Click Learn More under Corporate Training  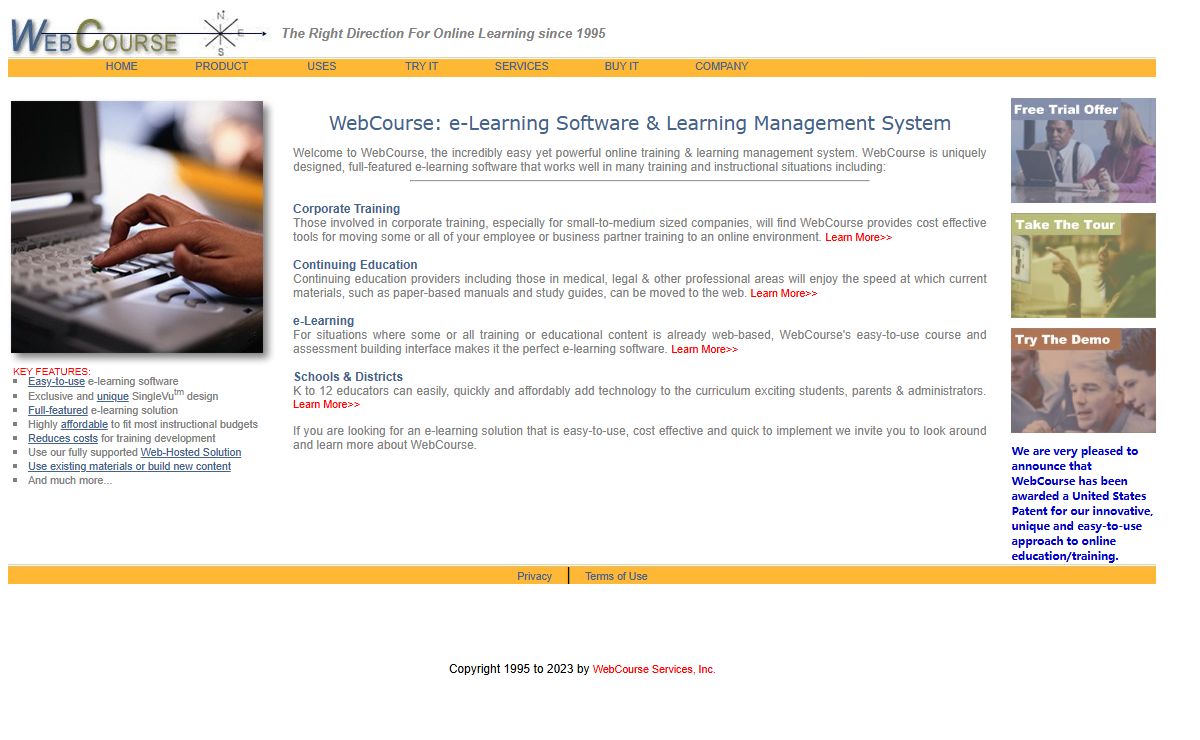pos(858,238)
